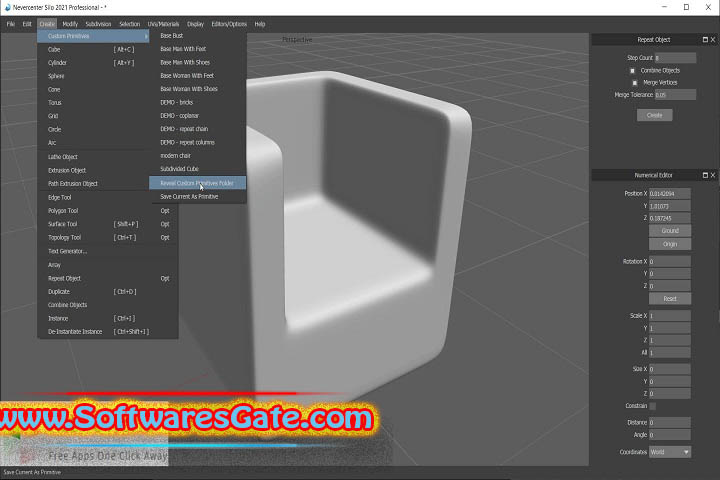The image size is (720, 480).
Task: Open the UVs/Materials menu
Action: 163,24
